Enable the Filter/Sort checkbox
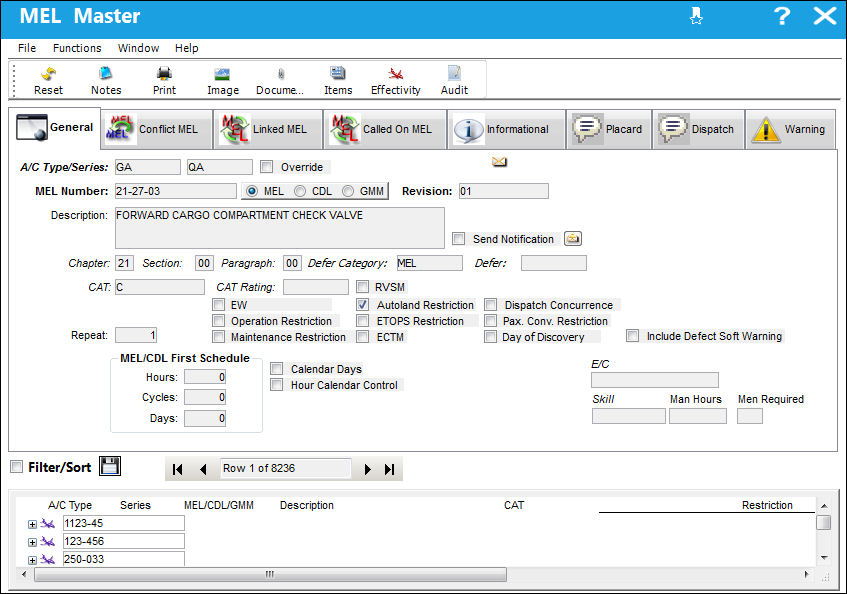The height and width of the screenshot is (594, 847). tap(17, 467)
